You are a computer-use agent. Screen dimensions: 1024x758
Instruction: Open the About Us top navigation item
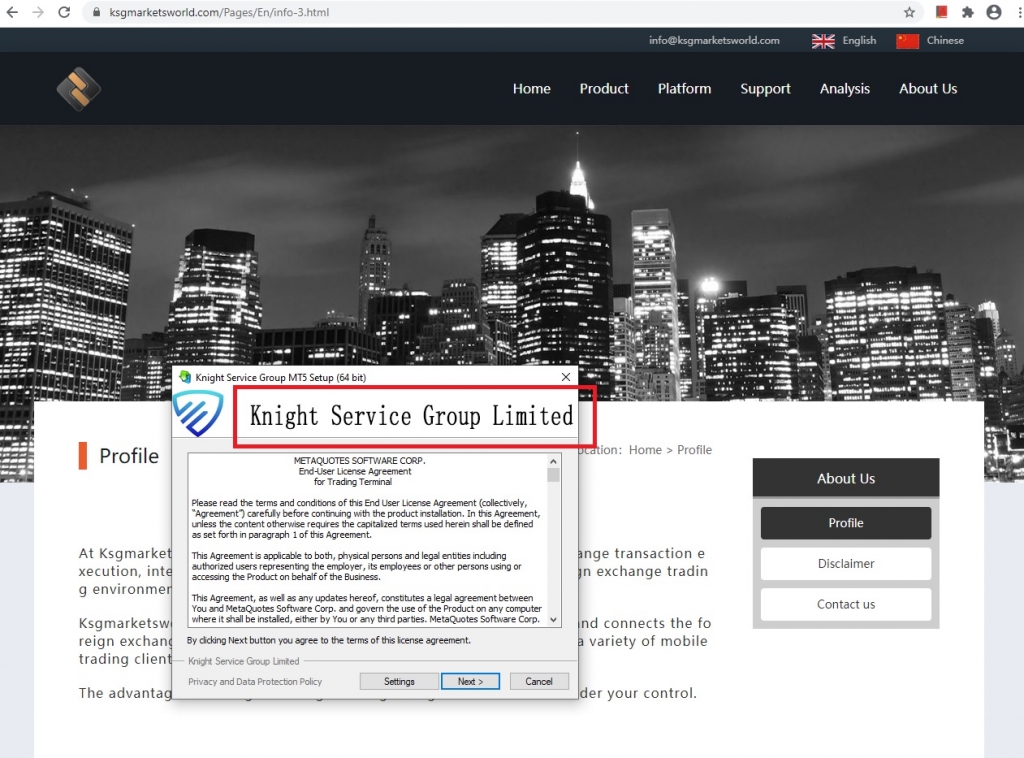tap(928, 89)
